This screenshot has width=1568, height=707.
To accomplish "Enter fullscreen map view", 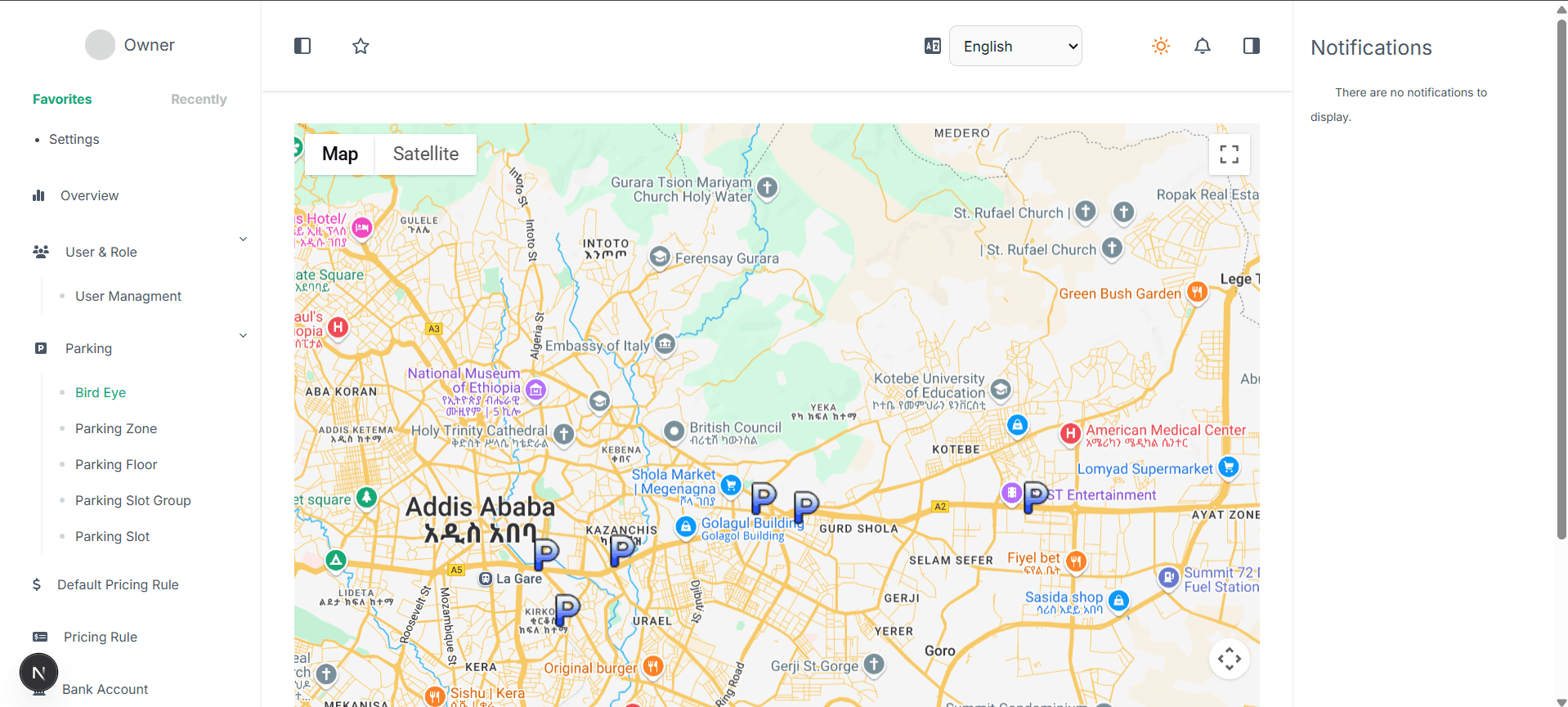I will click(1229, 154).
